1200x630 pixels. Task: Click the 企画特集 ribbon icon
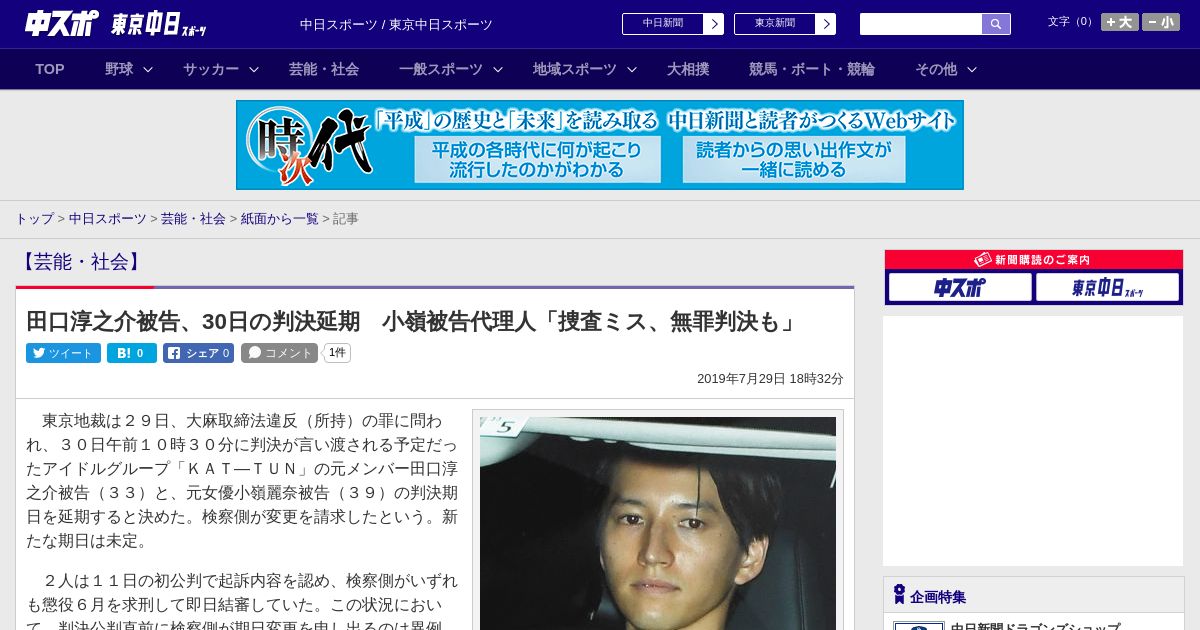[899, 595]
